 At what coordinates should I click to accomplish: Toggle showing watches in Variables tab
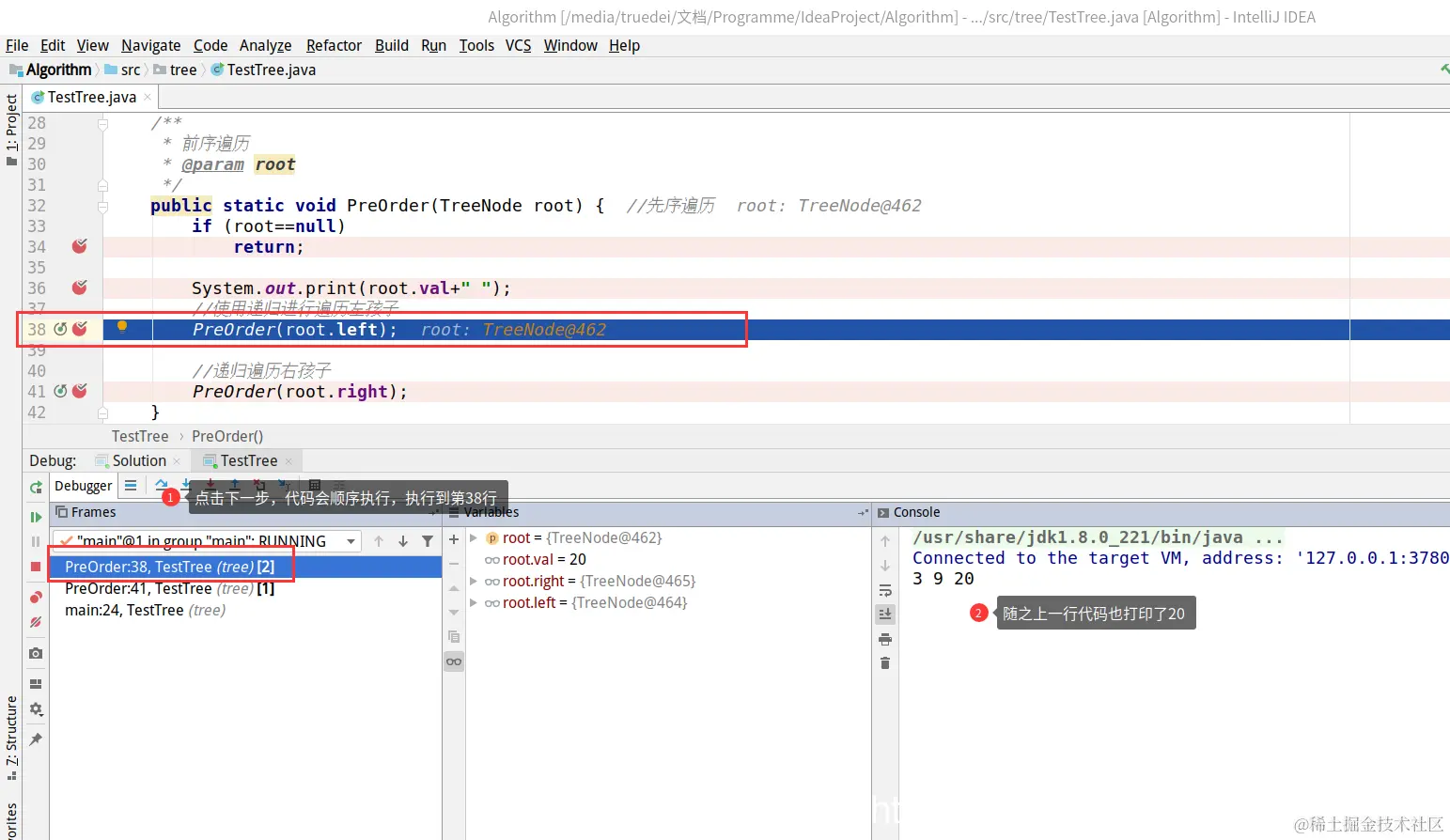pos(454,661)
